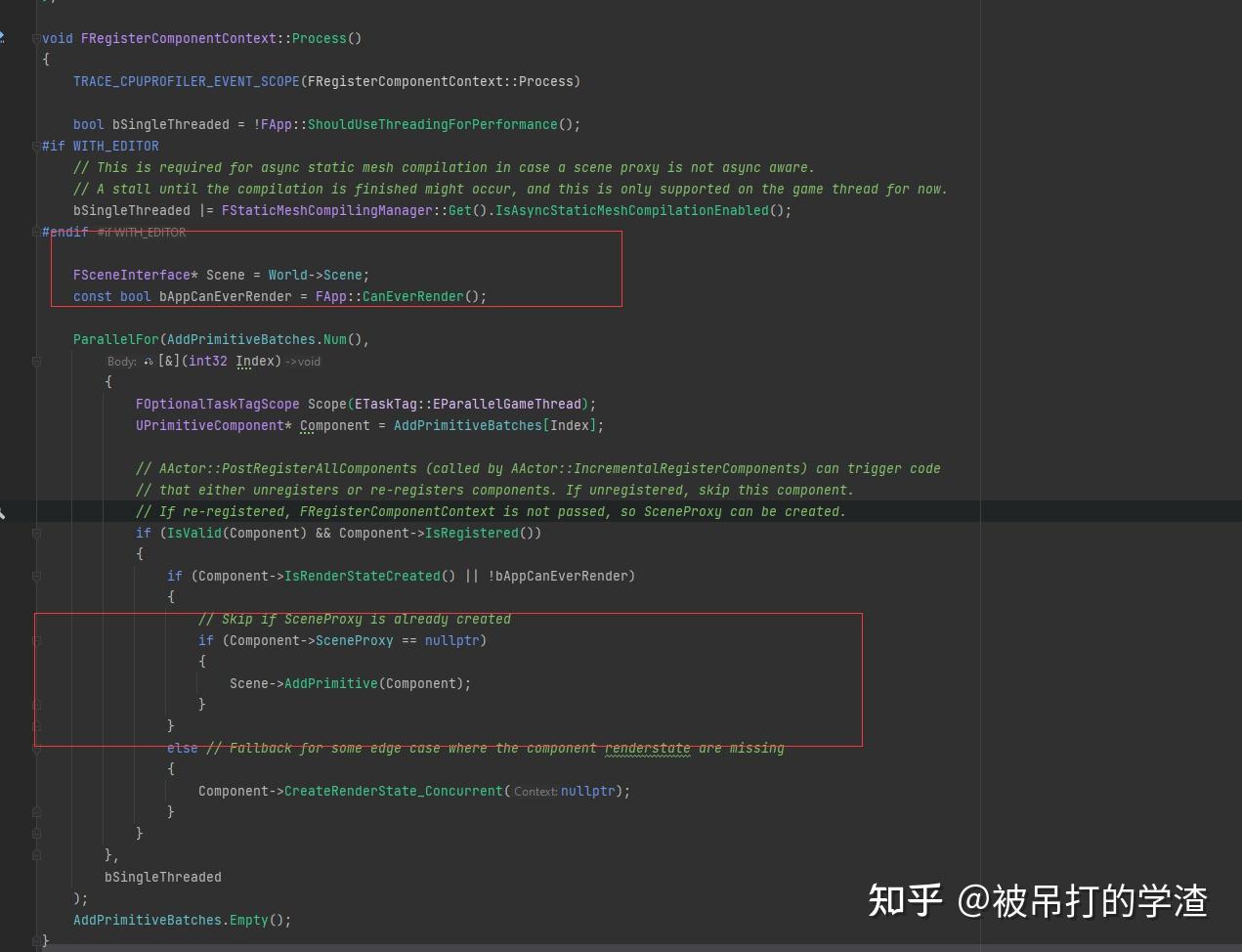Click IsAsyncStaticMeshCompilationEnabled call

[632, 210]
